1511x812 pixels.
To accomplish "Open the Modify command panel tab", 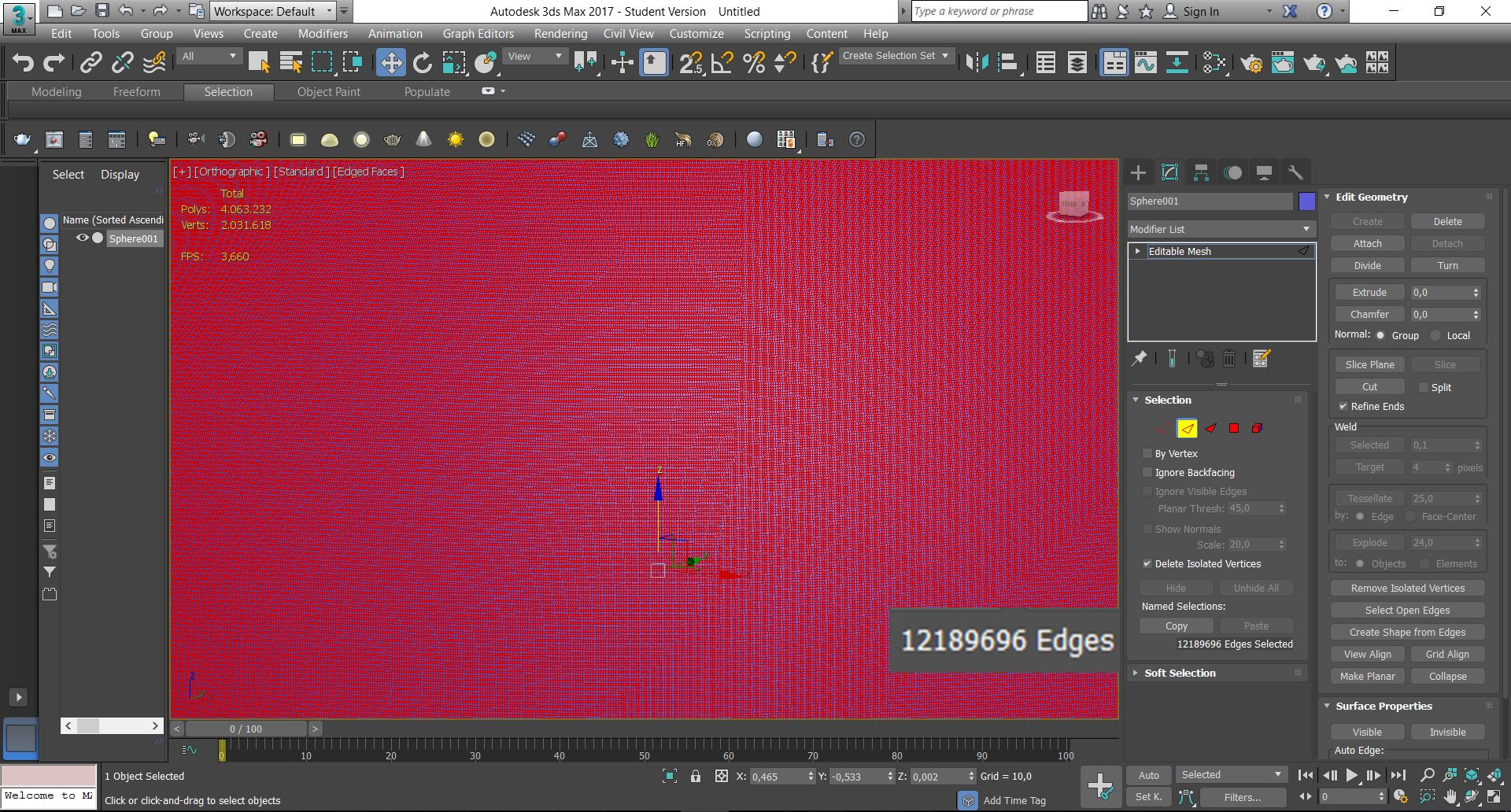I will (1169, 172).
